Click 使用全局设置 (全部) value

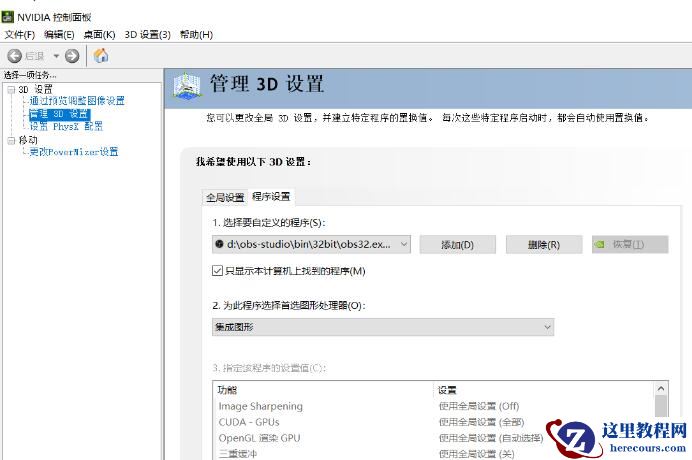(x=481, y=422)
